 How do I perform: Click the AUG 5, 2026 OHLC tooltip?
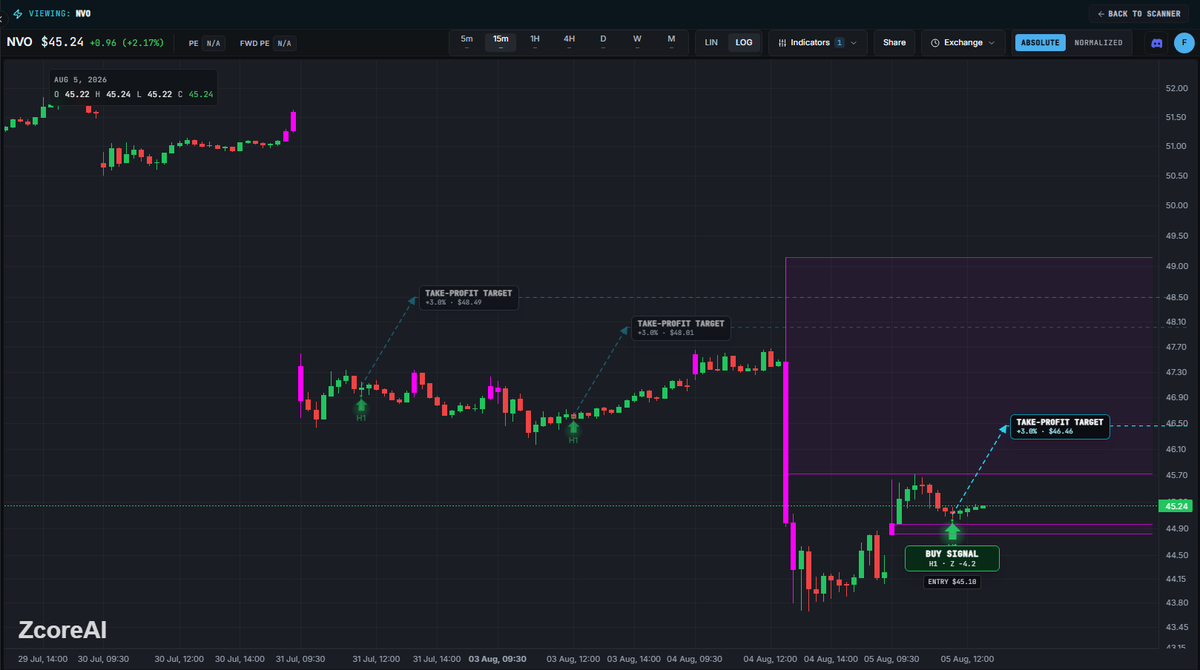point(133,87)
